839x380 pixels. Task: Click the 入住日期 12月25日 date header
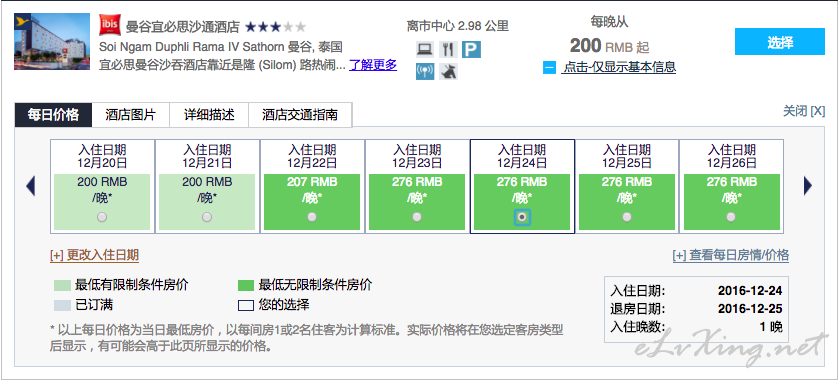[627, 156]
